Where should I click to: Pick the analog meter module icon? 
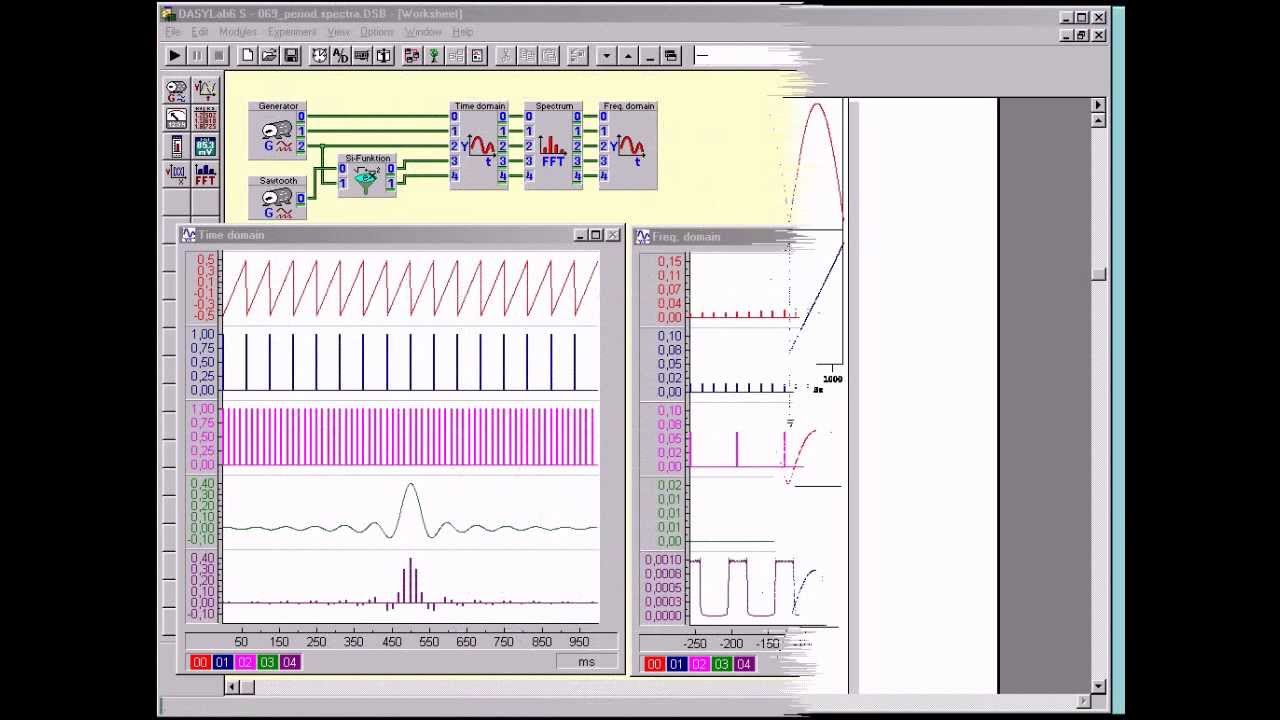176,119
